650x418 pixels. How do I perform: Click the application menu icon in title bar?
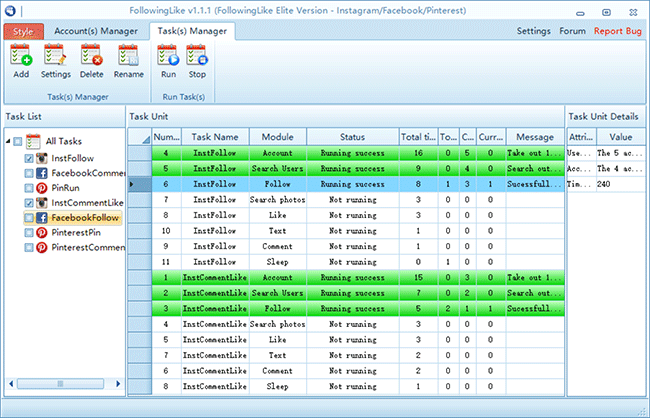(11, 9)
